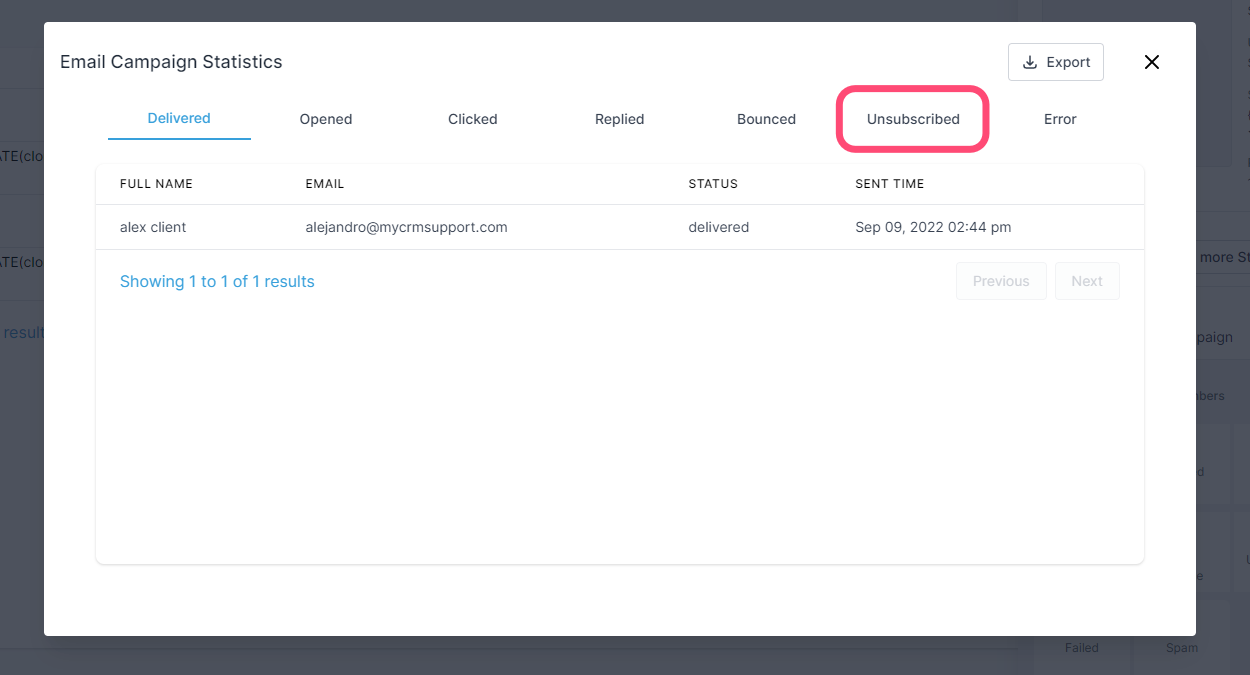Click the EMAIL column header
Viewport: 1250px width, 675px height.
pyautogui.click(x=325, y=184)
